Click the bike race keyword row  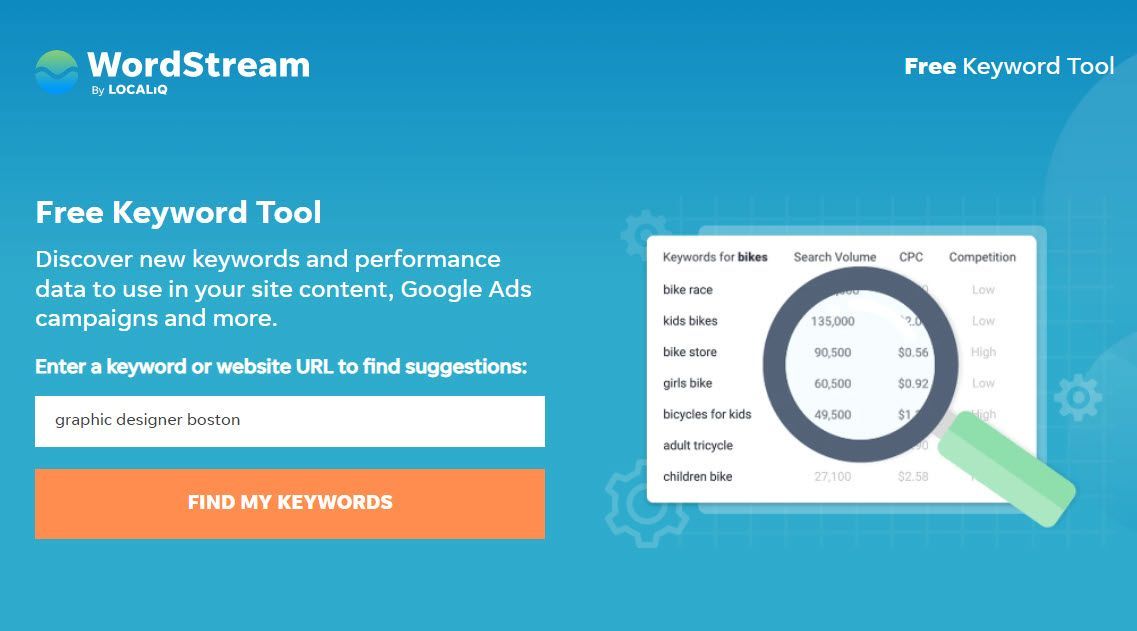(x=841, y=289)
